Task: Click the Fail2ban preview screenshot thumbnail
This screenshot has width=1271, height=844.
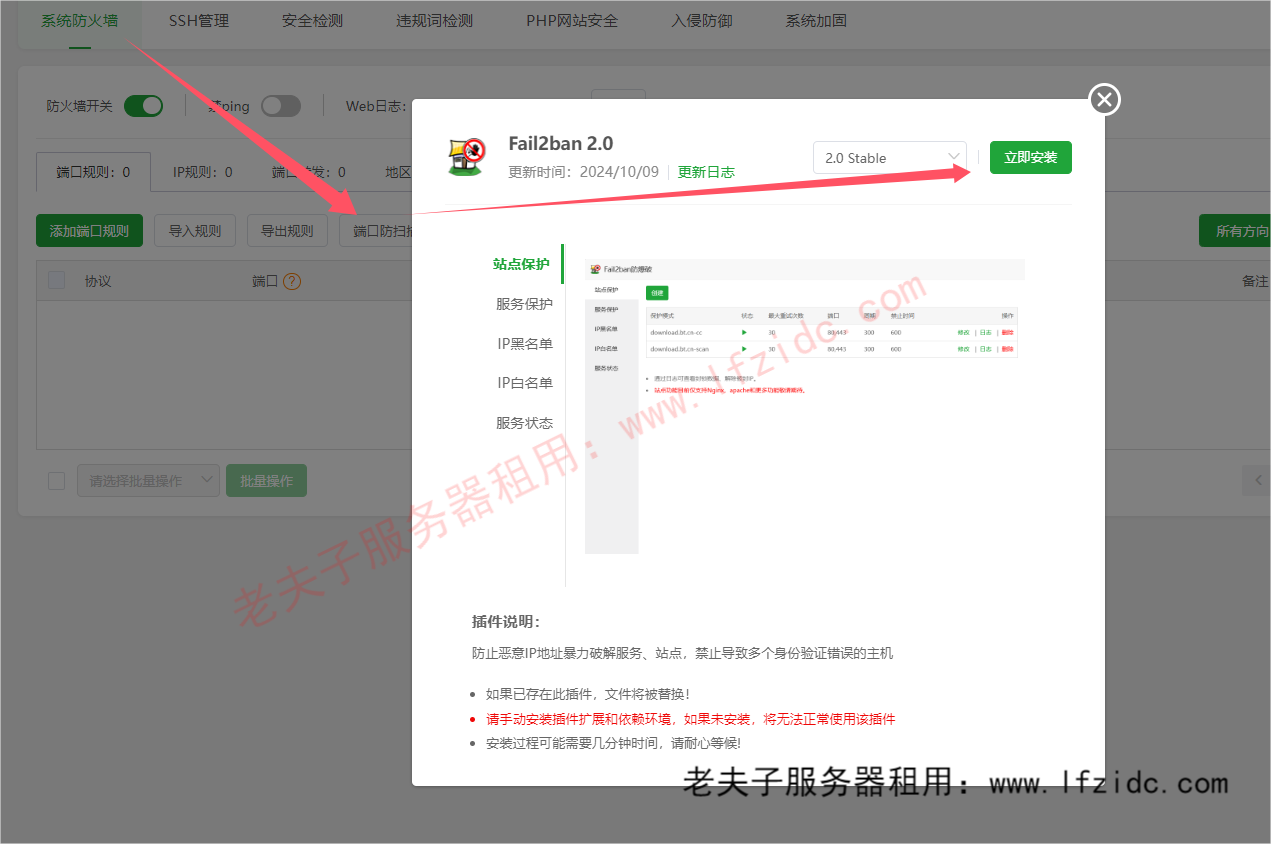Action: coord(805,407)
